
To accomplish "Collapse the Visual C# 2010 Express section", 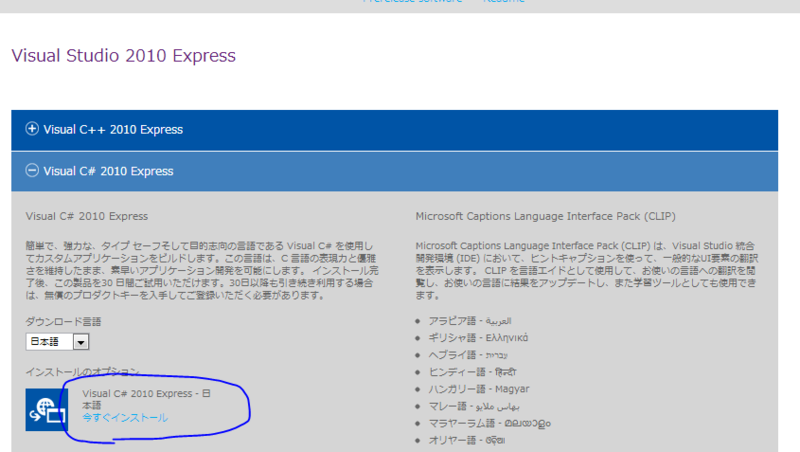I will point(394,171).
